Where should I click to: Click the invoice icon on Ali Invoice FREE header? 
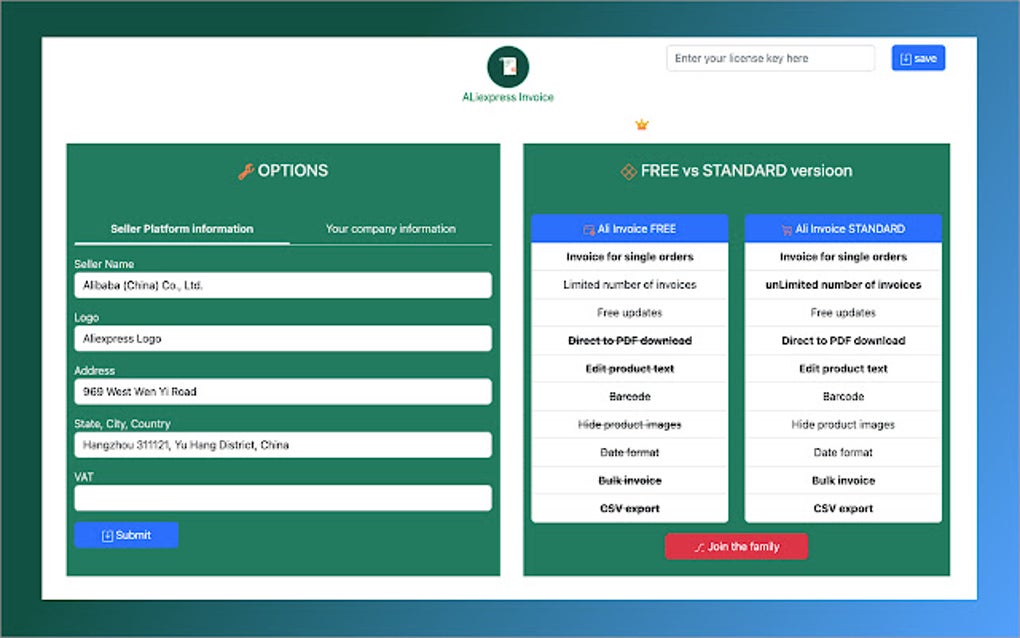[591, 228]
